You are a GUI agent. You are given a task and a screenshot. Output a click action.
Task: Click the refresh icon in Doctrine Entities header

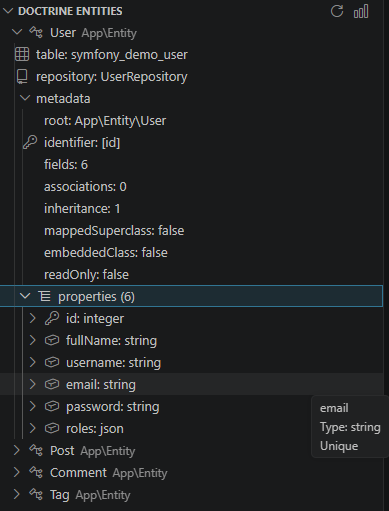(x=337, y=11)
